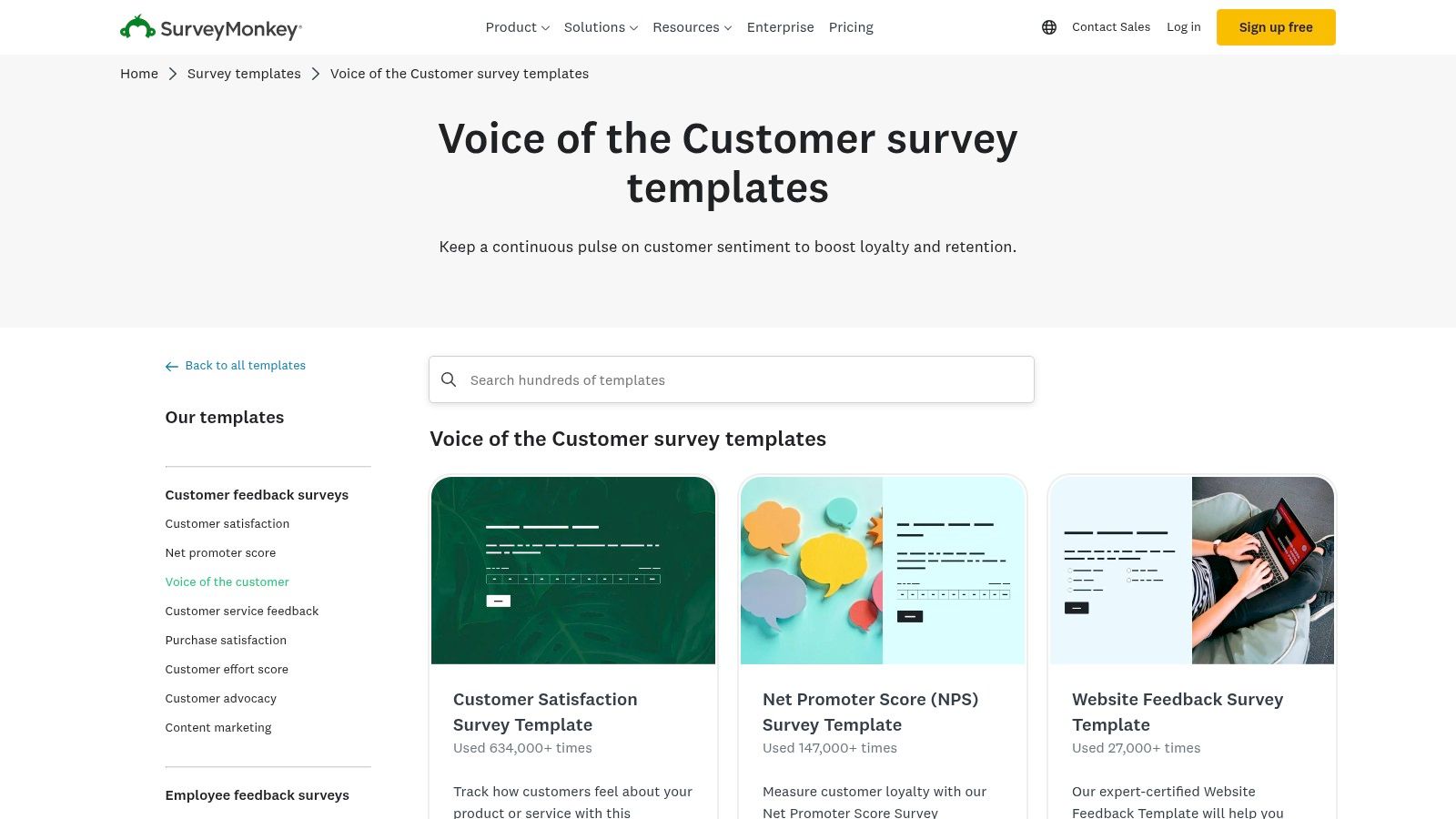The width and height of the screenshot is (1456, 819).
Task: Click the Log in link
Action: pos(1183,27)
